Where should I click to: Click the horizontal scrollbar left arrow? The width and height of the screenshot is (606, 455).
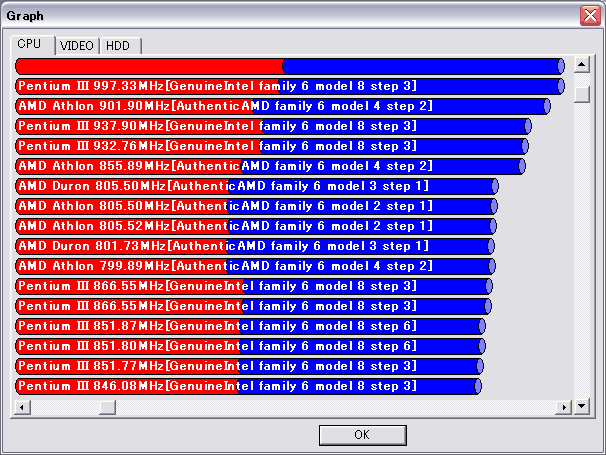coord(22,407)
